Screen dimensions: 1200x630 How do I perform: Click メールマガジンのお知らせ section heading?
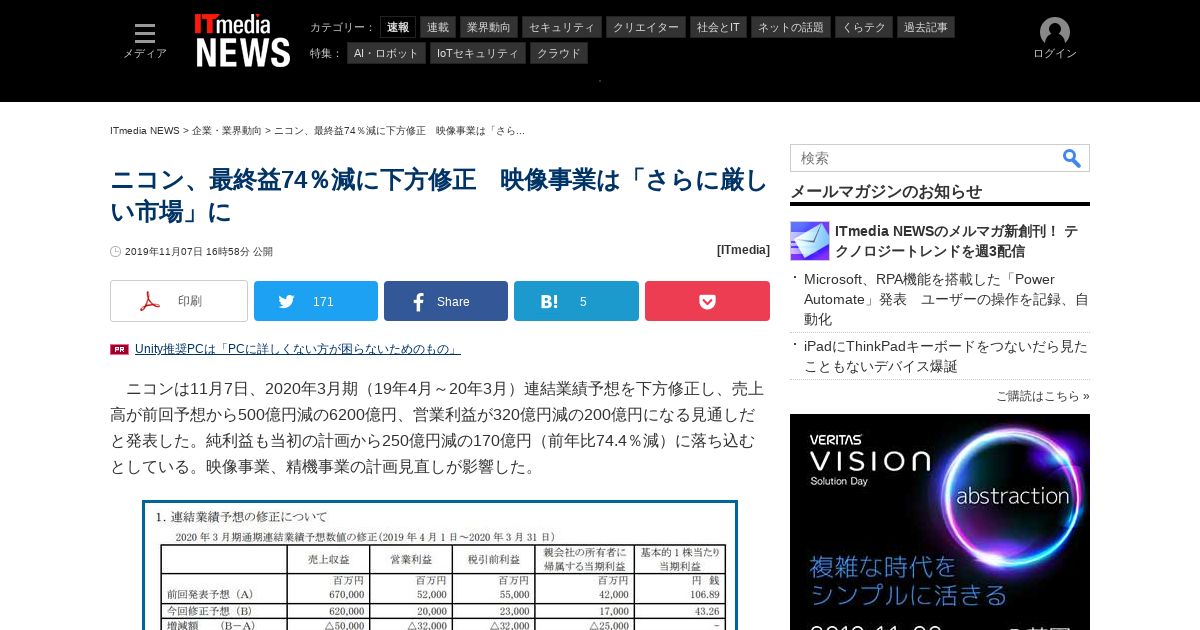pyautogui.click(x=886, y=191)
